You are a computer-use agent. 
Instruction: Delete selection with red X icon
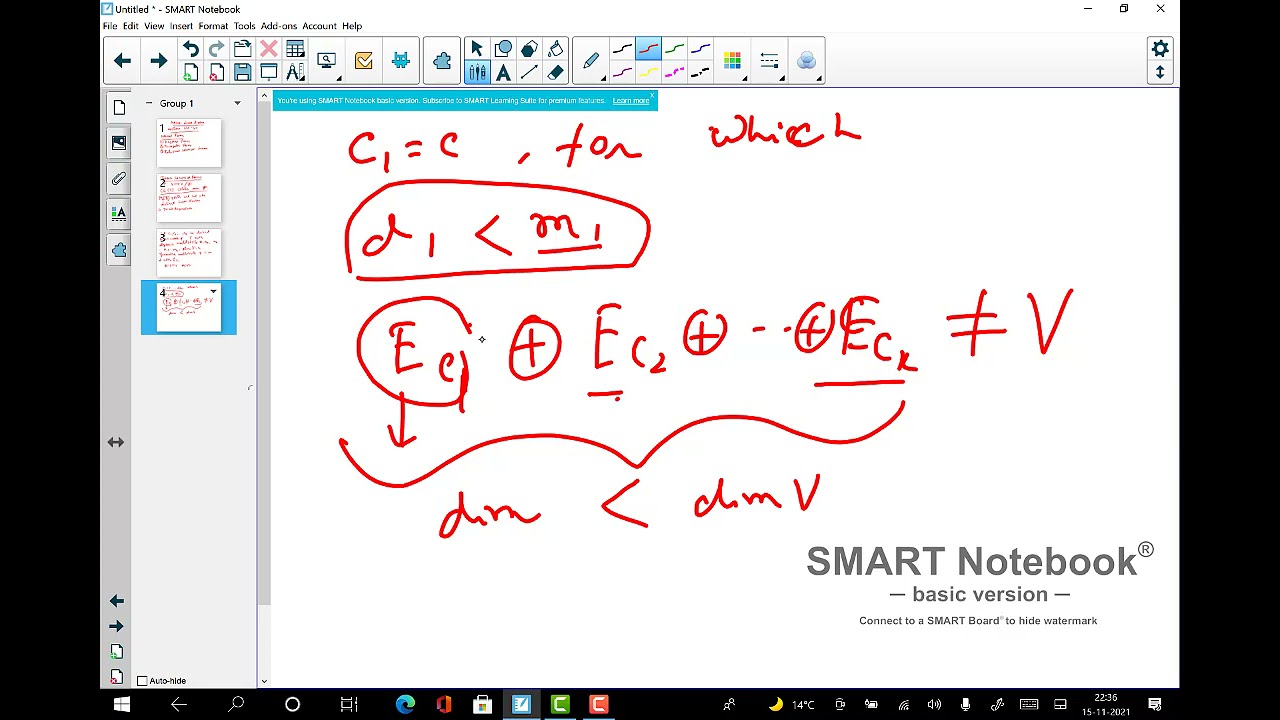click(x=268, y=49)
